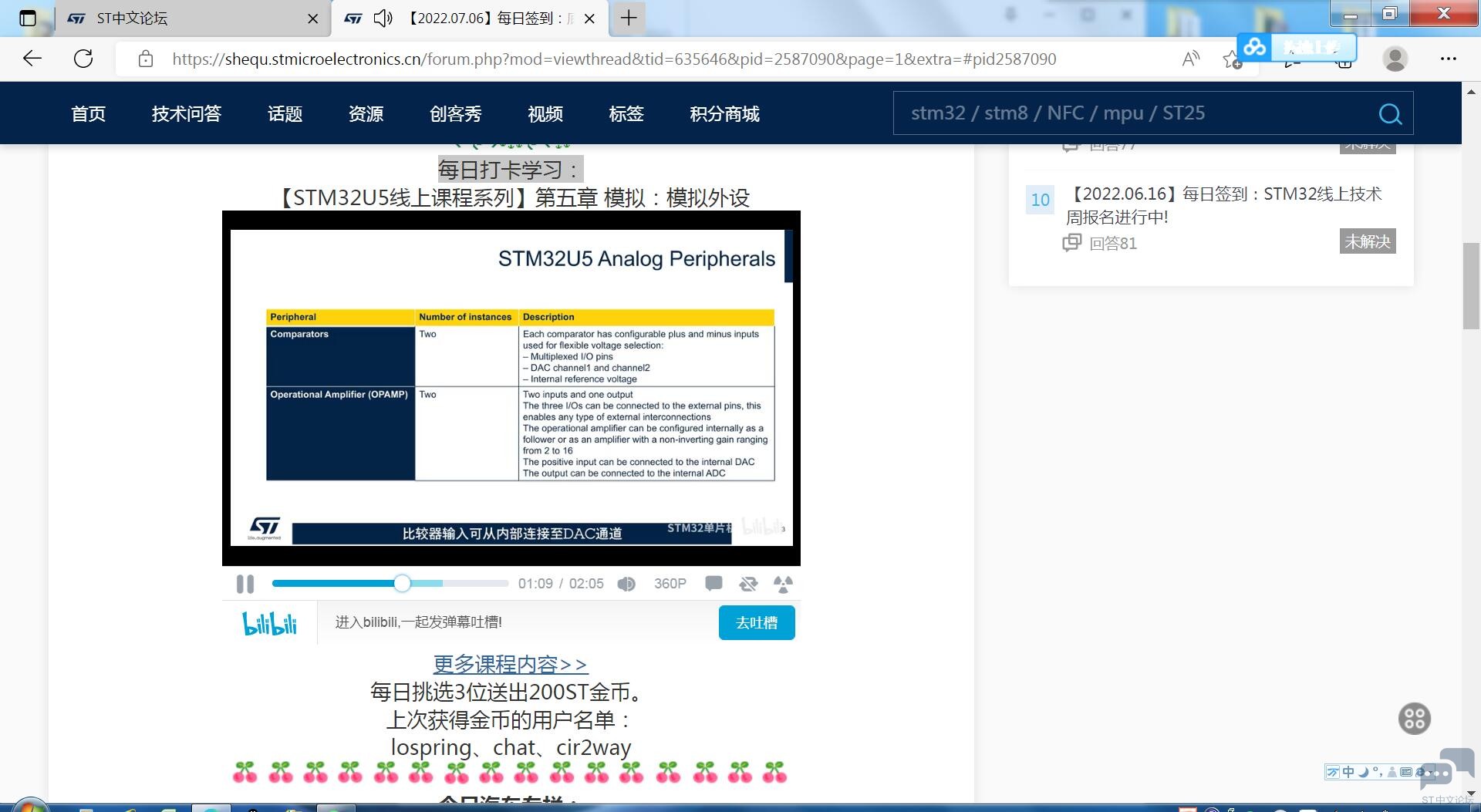The image size is (1481, 812).
Task: Click the danmaku text input field
Action: pyautogui.click(x=518, y=622)
